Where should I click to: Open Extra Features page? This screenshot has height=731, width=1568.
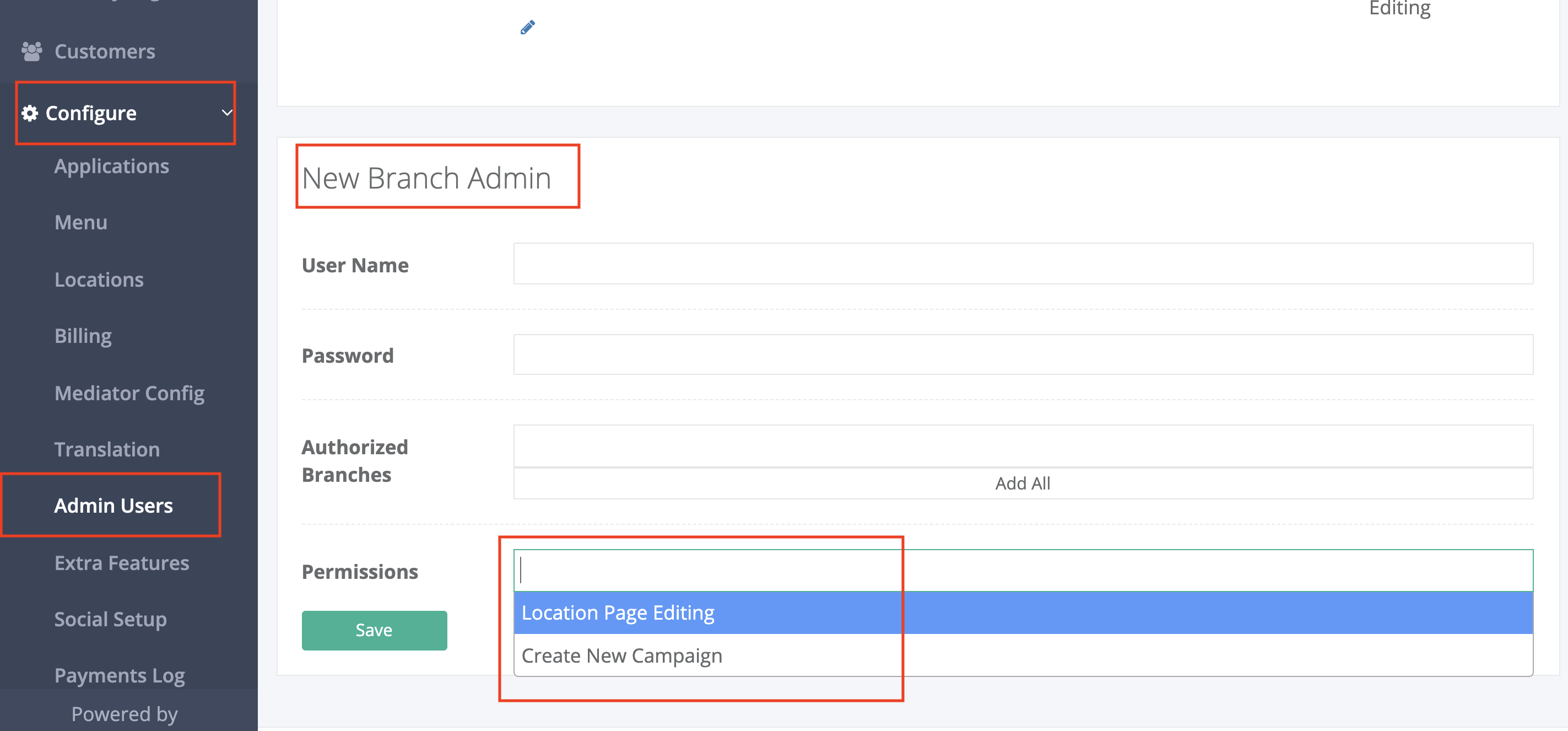pyautogui.click(x=122, y=563)
